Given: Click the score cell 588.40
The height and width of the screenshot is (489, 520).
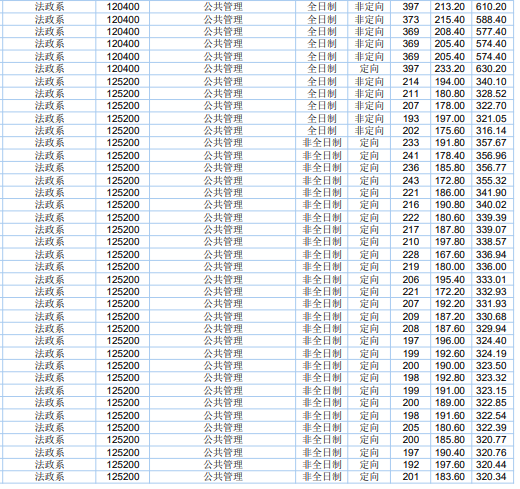Looking at the screenshot, I should [x=491, y=19].
